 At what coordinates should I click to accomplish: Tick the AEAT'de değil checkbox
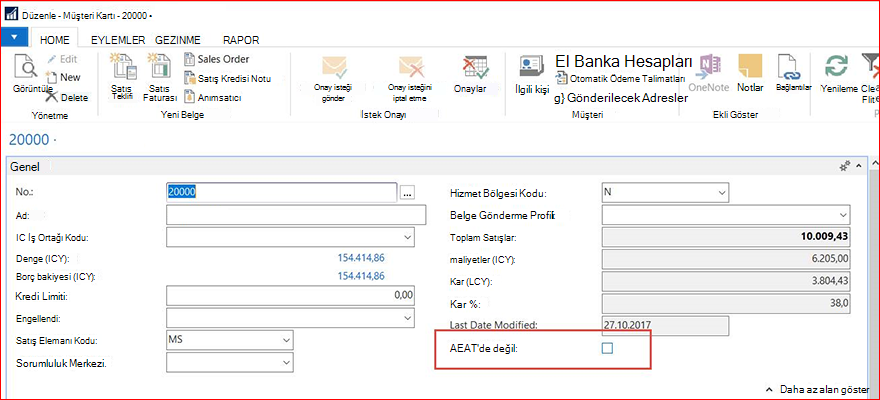click(x=607, y=348)
